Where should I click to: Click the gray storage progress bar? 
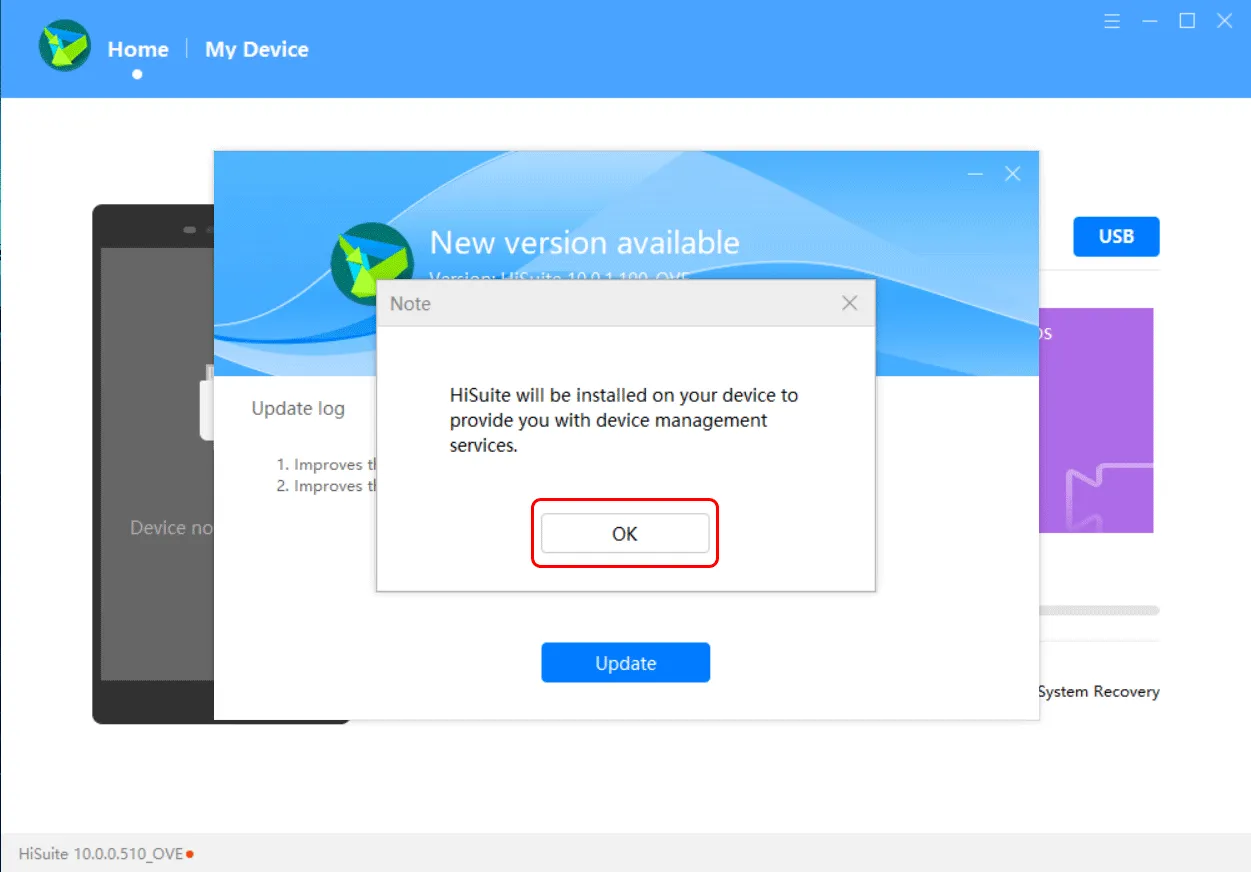click(x=1098, y=610)
